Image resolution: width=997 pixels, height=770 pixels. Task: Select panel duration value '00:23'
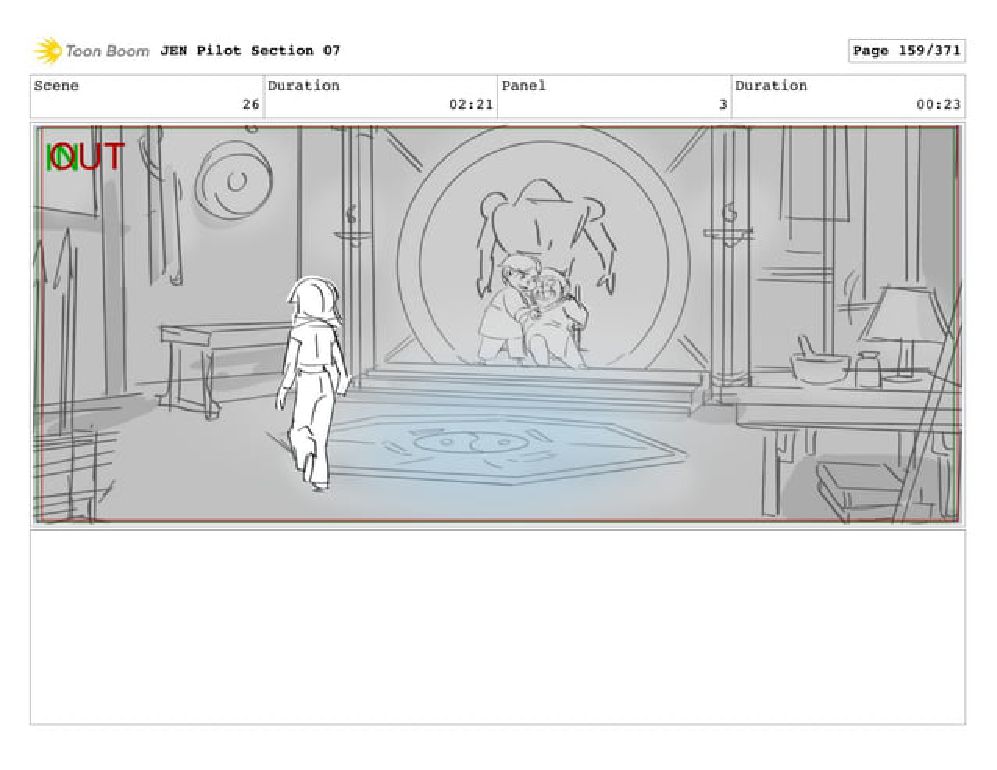[x=938, y=104]
